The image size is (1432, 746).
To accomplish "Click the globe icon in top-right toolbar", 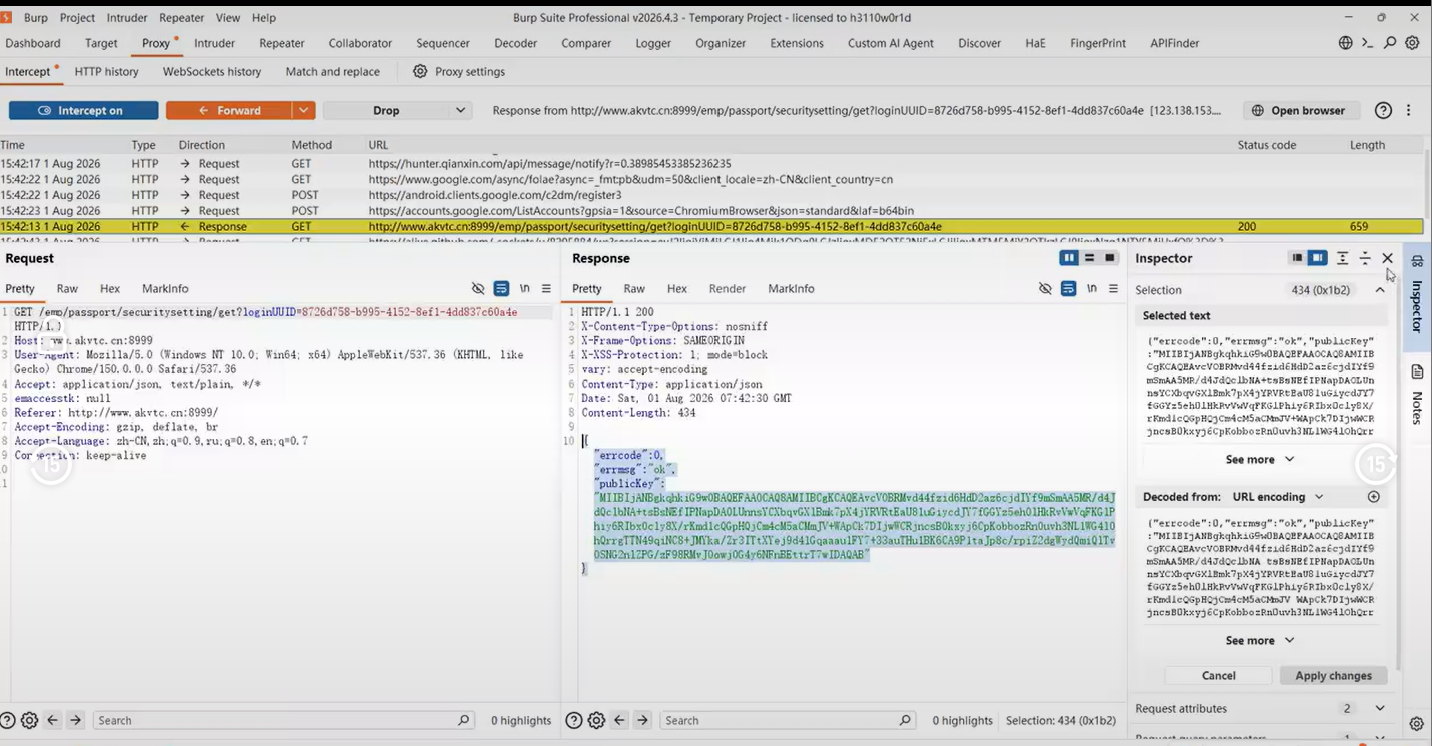I will (1346, 43).
